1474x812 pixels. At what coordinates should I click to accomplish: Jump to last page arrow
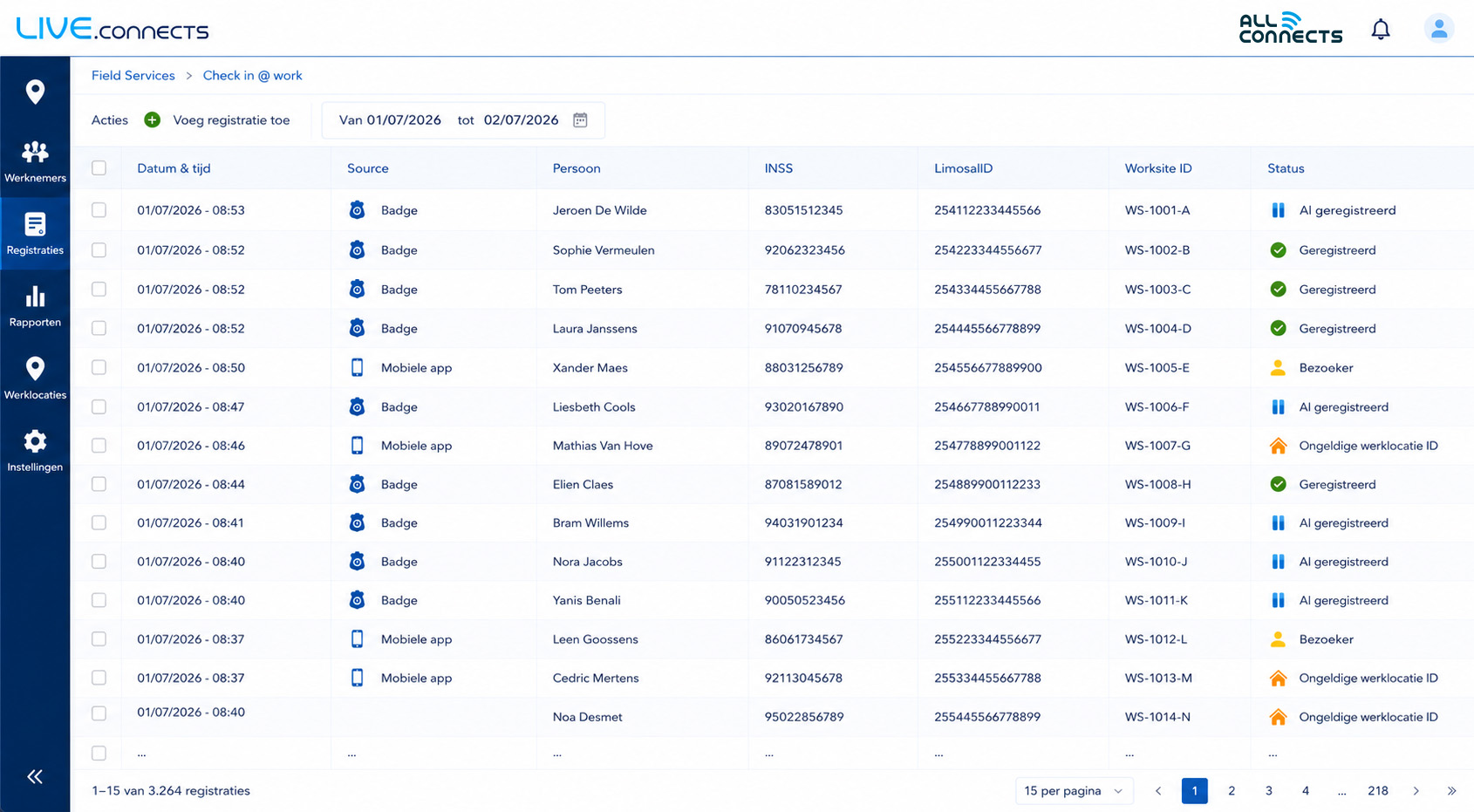coord(1451,791)
